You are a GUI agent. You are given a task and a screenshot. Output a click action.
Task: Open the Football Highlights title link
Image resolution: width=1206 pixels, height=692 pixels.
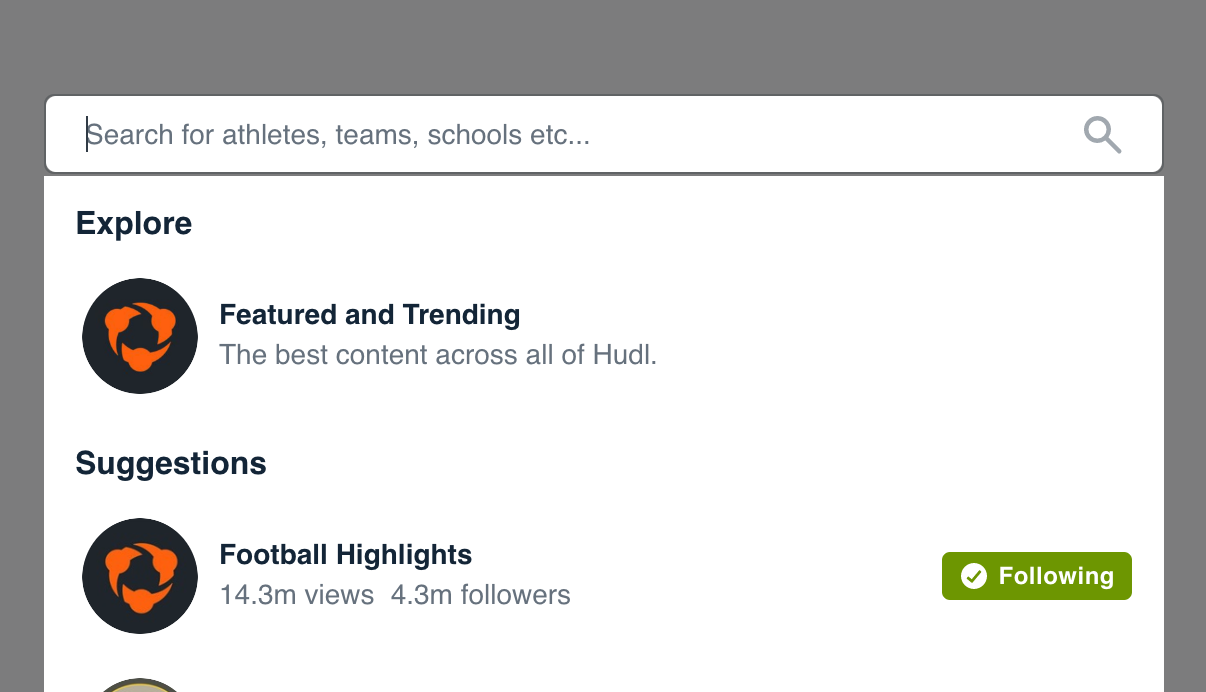pyautogui.click(x=346, y=555)
